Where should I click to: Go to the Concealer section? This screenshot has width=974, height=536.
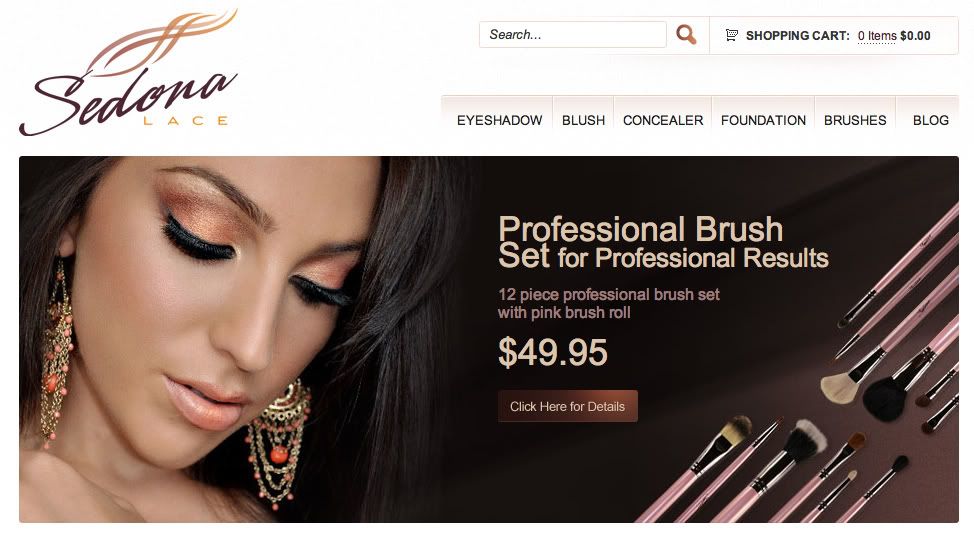pyautogui.click(x=663, y=120)
